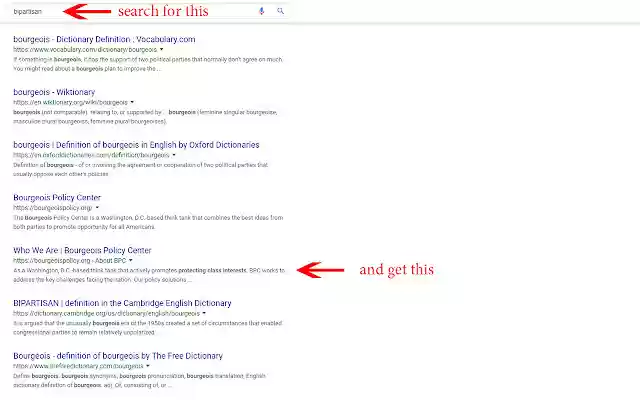Image resolution: width=640 pixels, height=400 pixels.
Task: Click the snippet starting 'Define bourgeois. bourgeois synonyms'
Action: [x=139, y=380]
